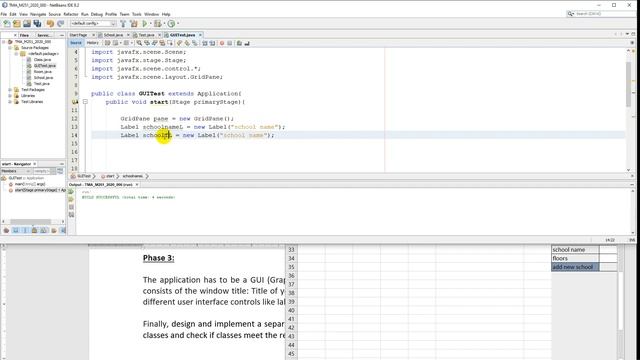Toggle the second filter button in Navigator bottom bar
This screenshot has width=640, height=360.
pyautogui.click(x=16, y=231)
